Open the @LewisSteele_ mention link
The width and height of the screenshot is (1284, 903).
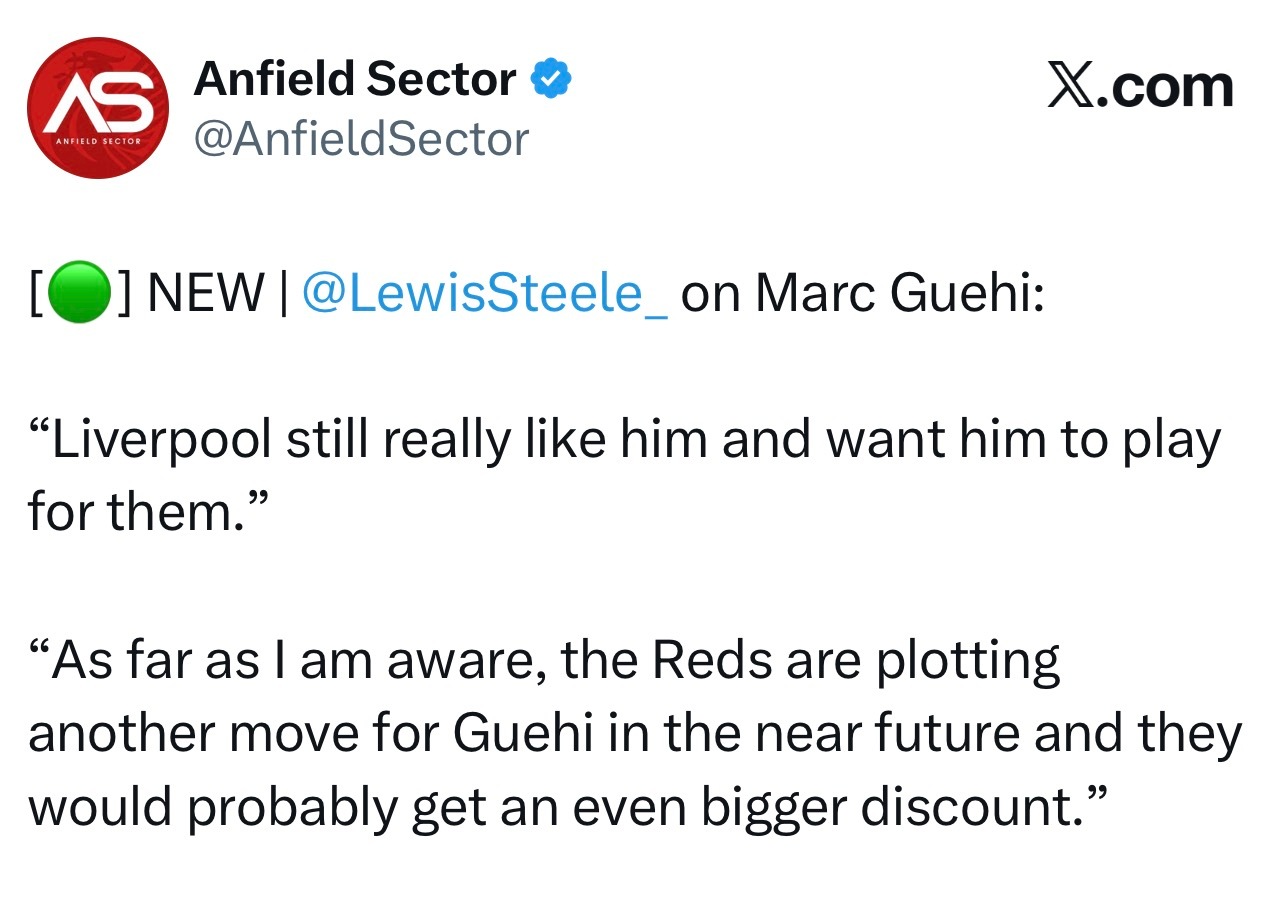click(x=484, y=293)
